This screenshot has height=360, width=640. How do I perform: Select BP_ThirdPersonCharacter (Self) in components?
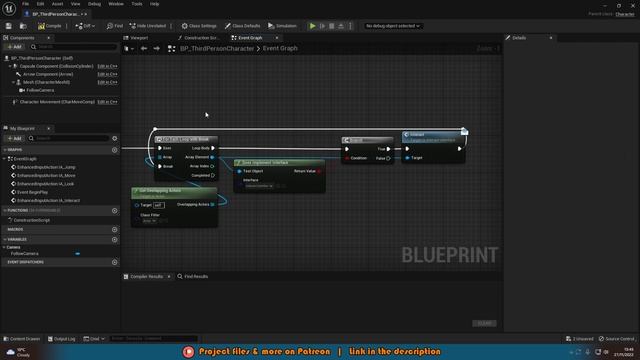[41, 58]
